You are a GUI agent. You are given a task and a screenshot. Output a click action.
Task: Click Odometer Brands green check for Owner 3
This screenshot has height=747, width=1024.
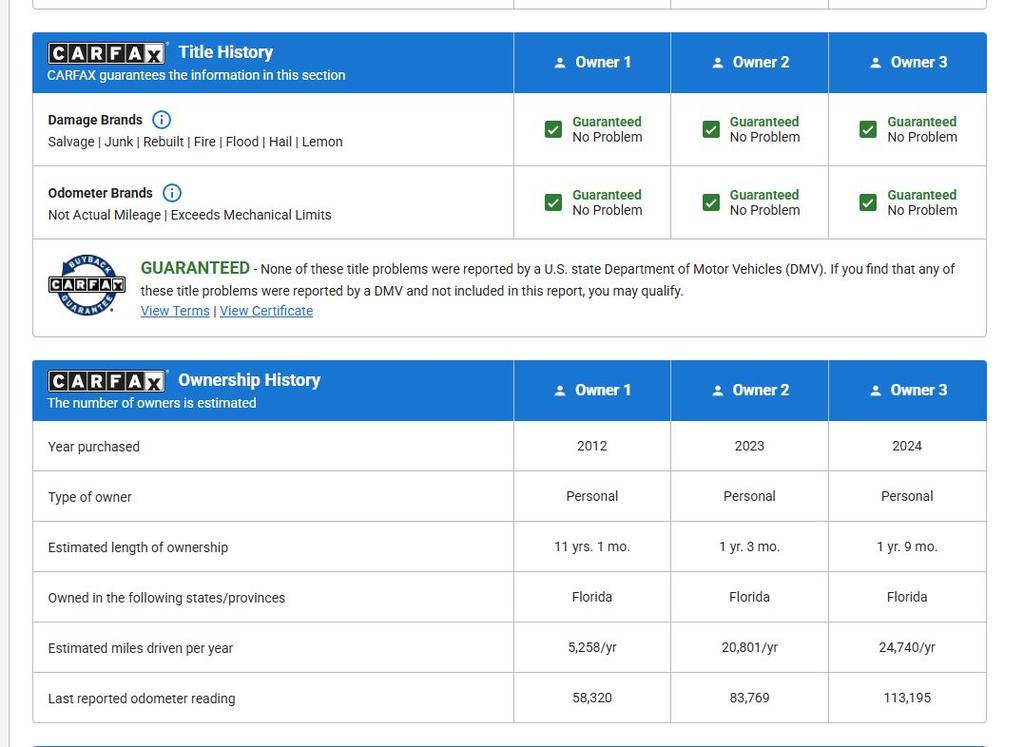point(868,202)
